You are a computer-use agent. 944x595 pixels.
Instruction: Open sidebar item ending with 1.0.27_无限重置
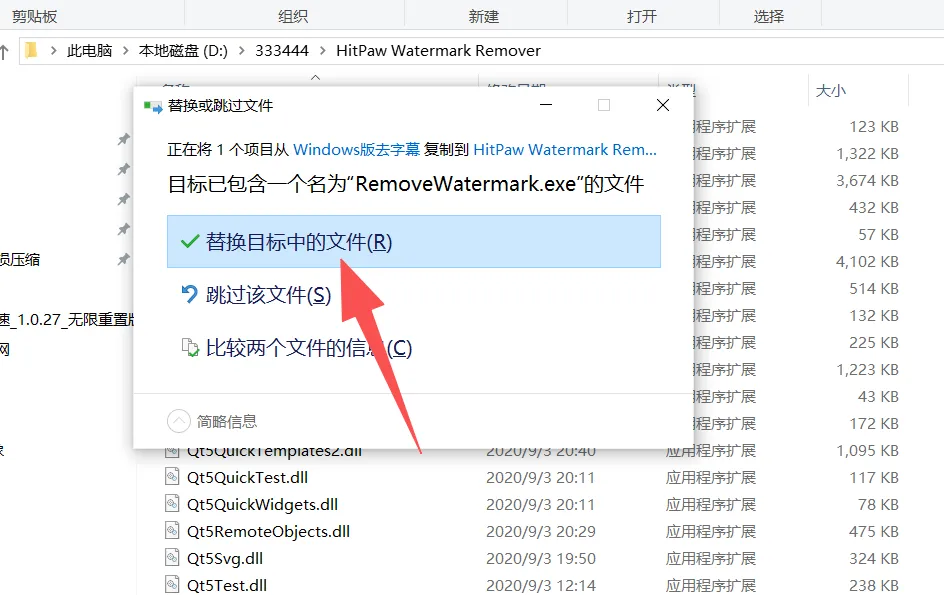coord(66,320)
